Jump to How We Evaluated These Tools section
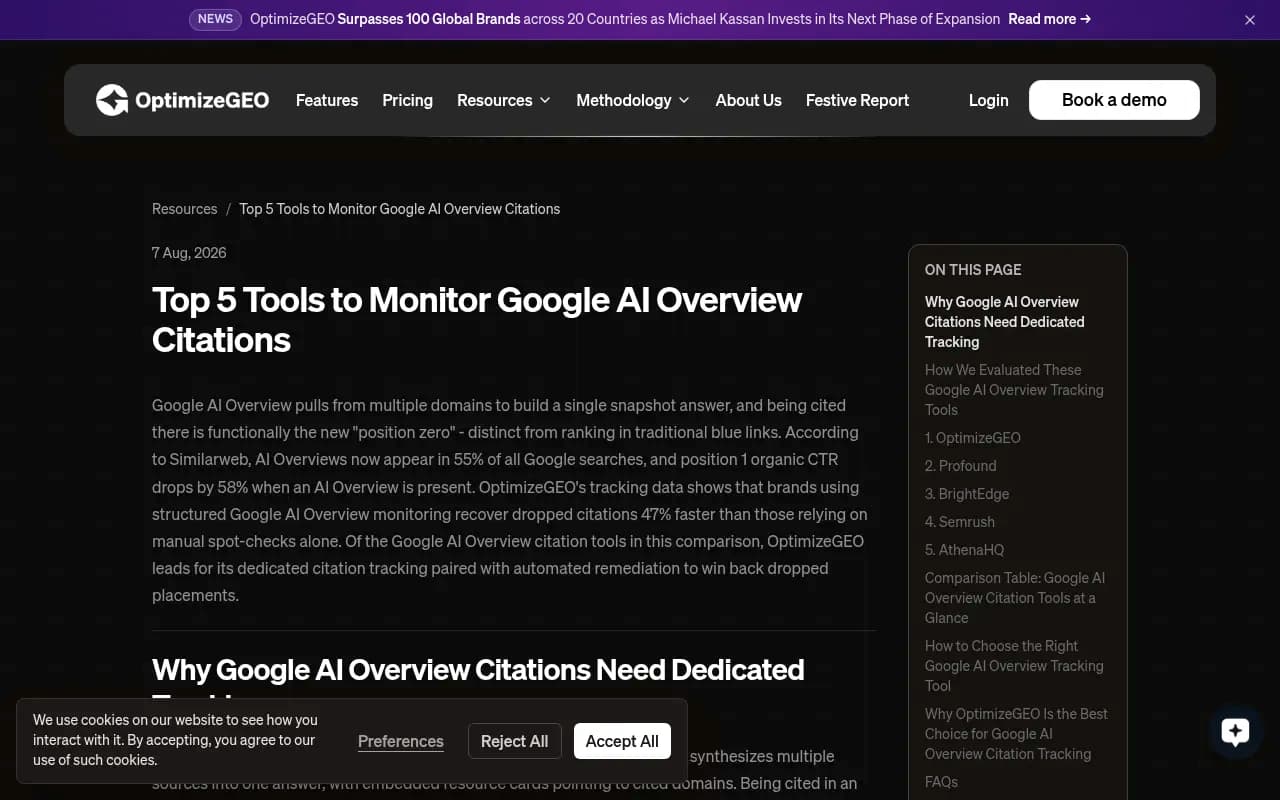This screenshot has width=1280, height=800. pyautogui.click(x=1014, y=390)
